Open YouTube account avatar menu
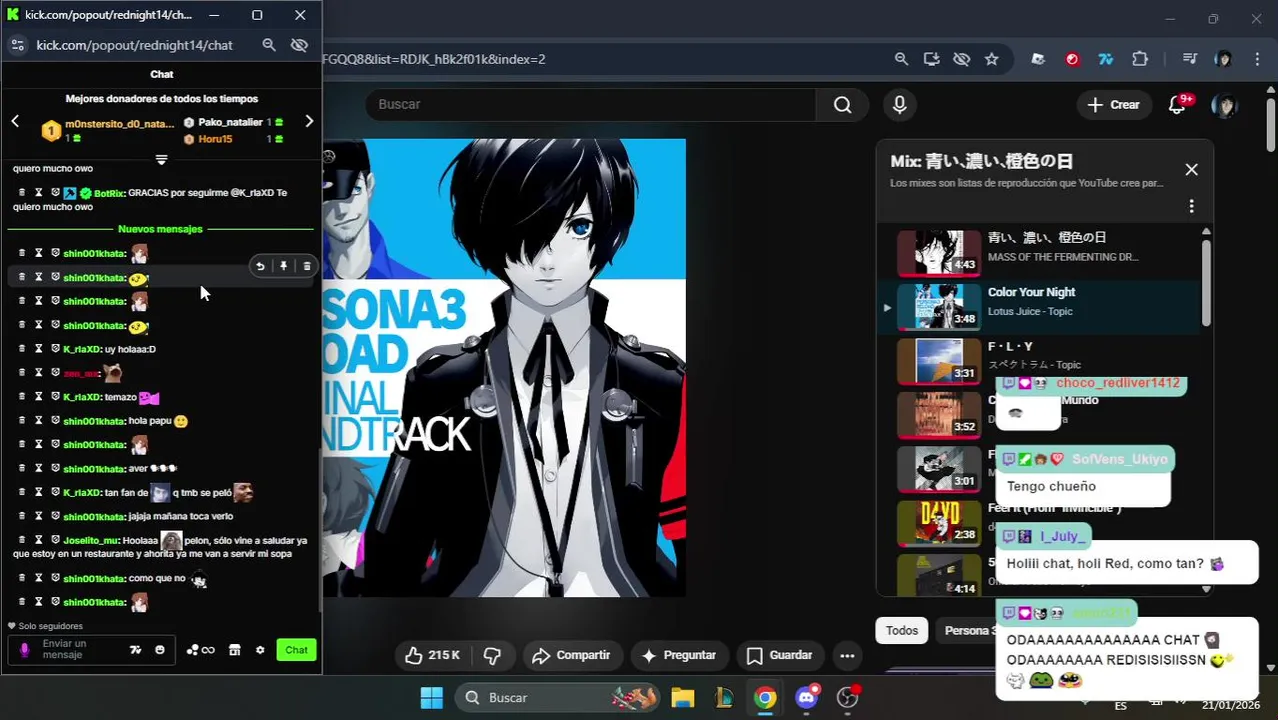 [1224, 105]
